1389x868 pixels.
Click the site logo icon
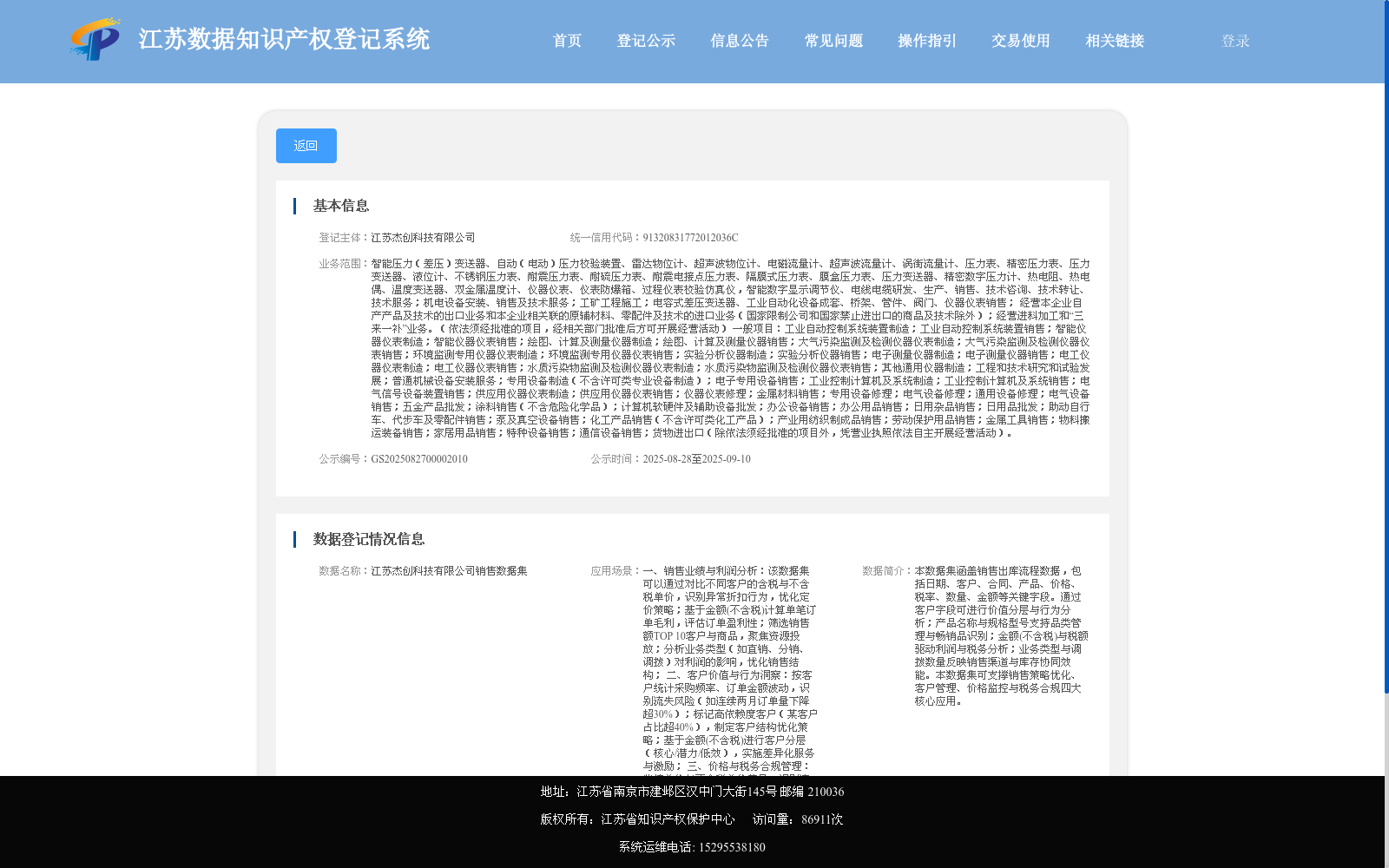pyautogui.click(x=95, y=40)
